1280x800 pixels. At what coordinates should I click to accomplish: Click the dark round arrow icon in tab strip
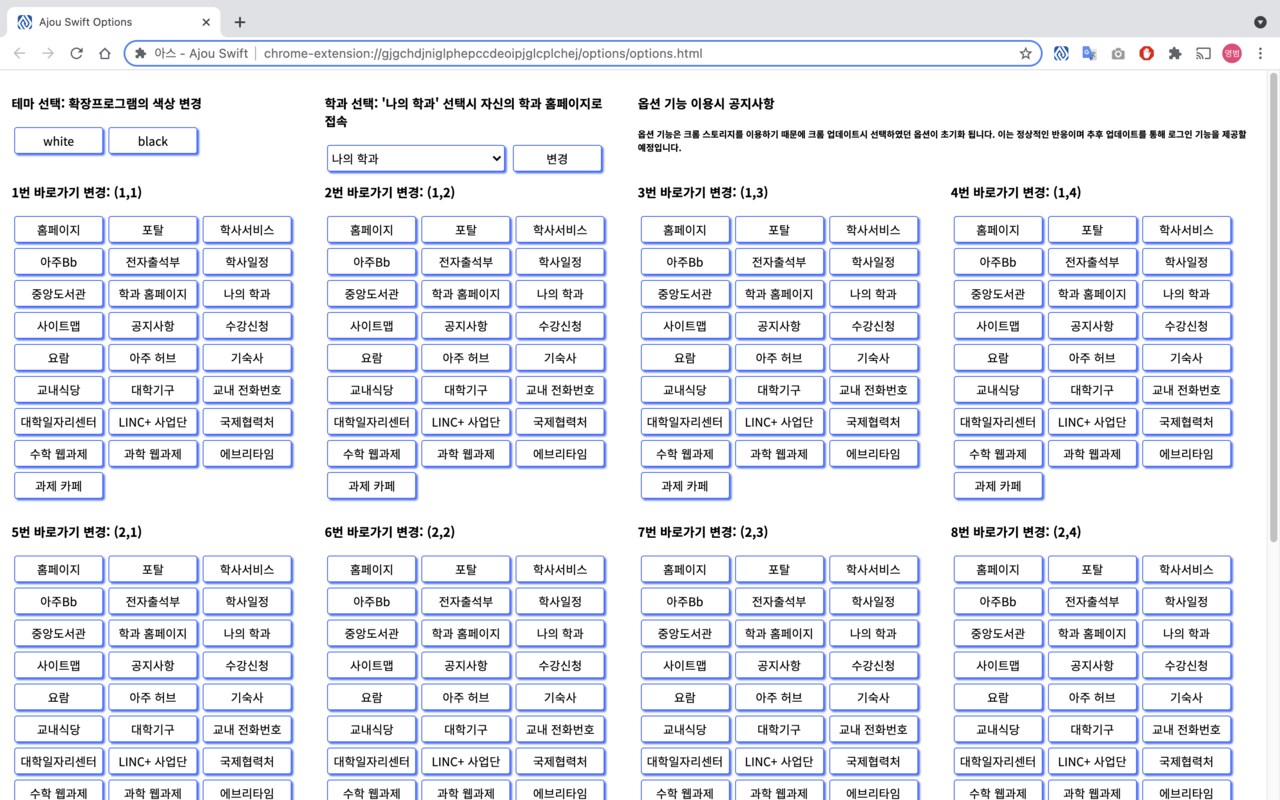pos(1260,22)
